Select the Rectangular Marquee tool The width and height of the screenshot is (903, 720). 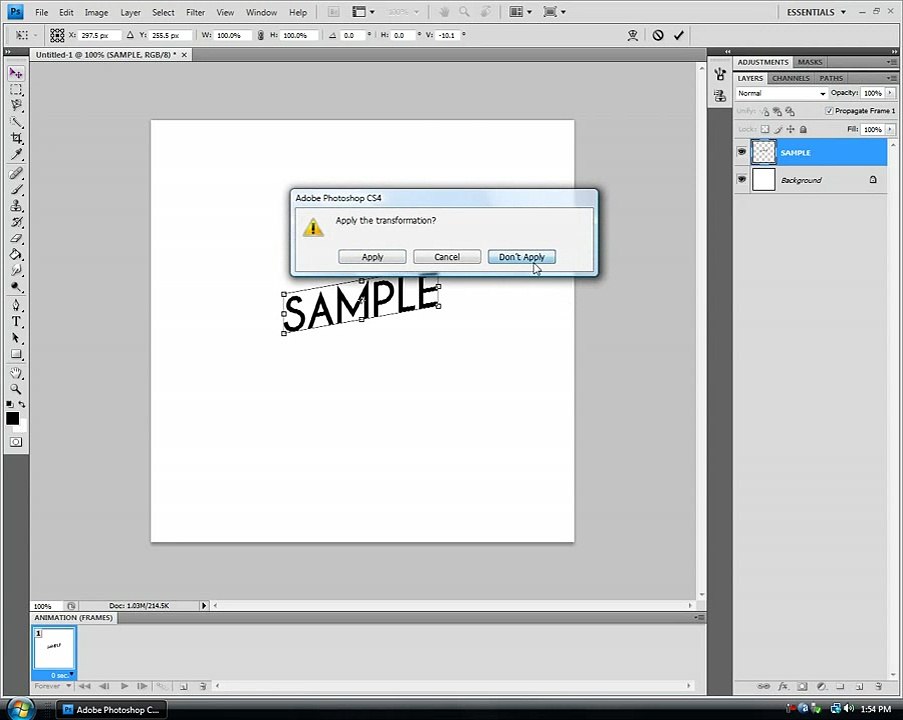coord(16,90)
